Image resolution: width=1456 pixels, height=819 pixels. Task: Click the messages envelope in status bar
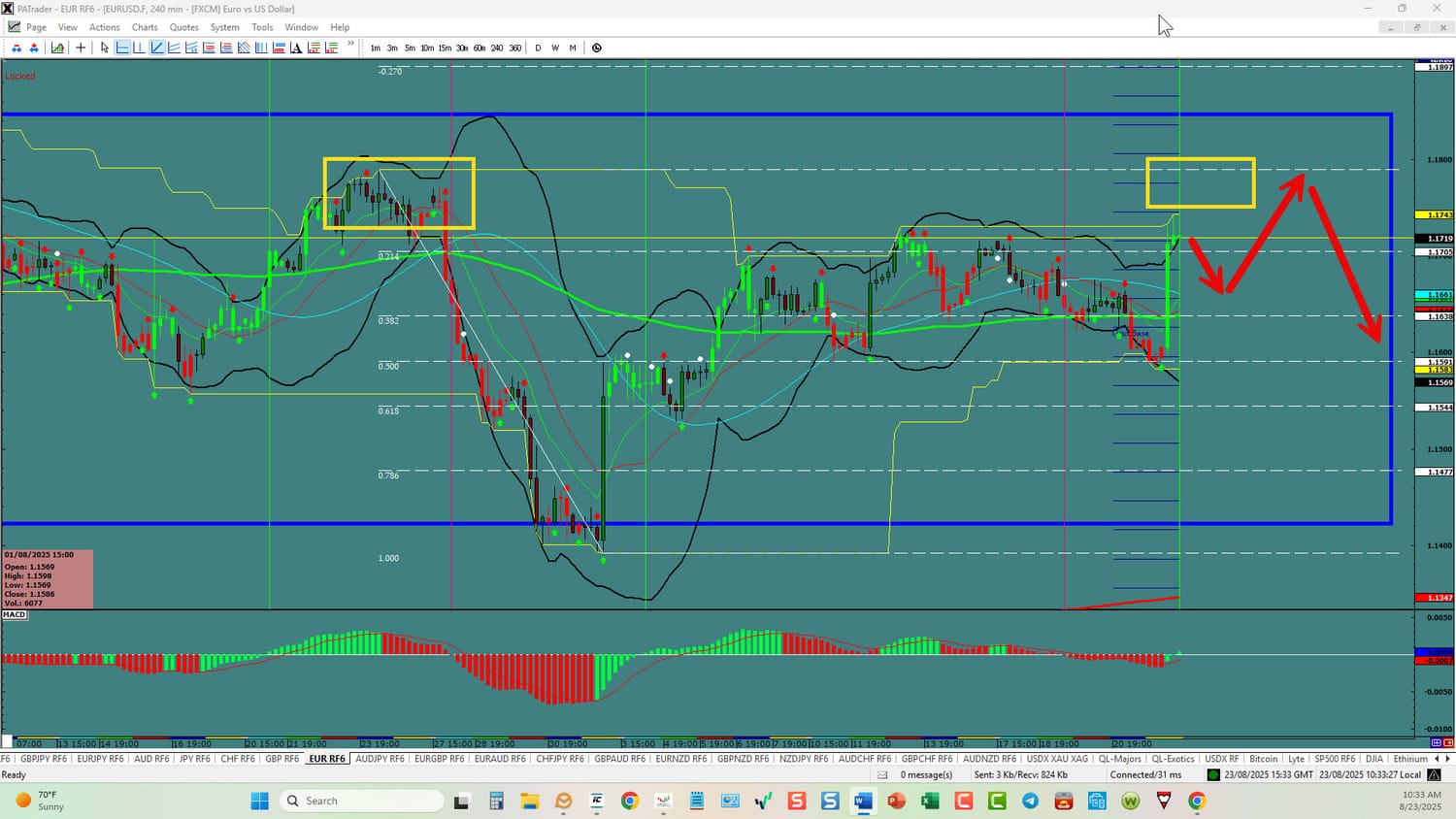tap(882, 774)
